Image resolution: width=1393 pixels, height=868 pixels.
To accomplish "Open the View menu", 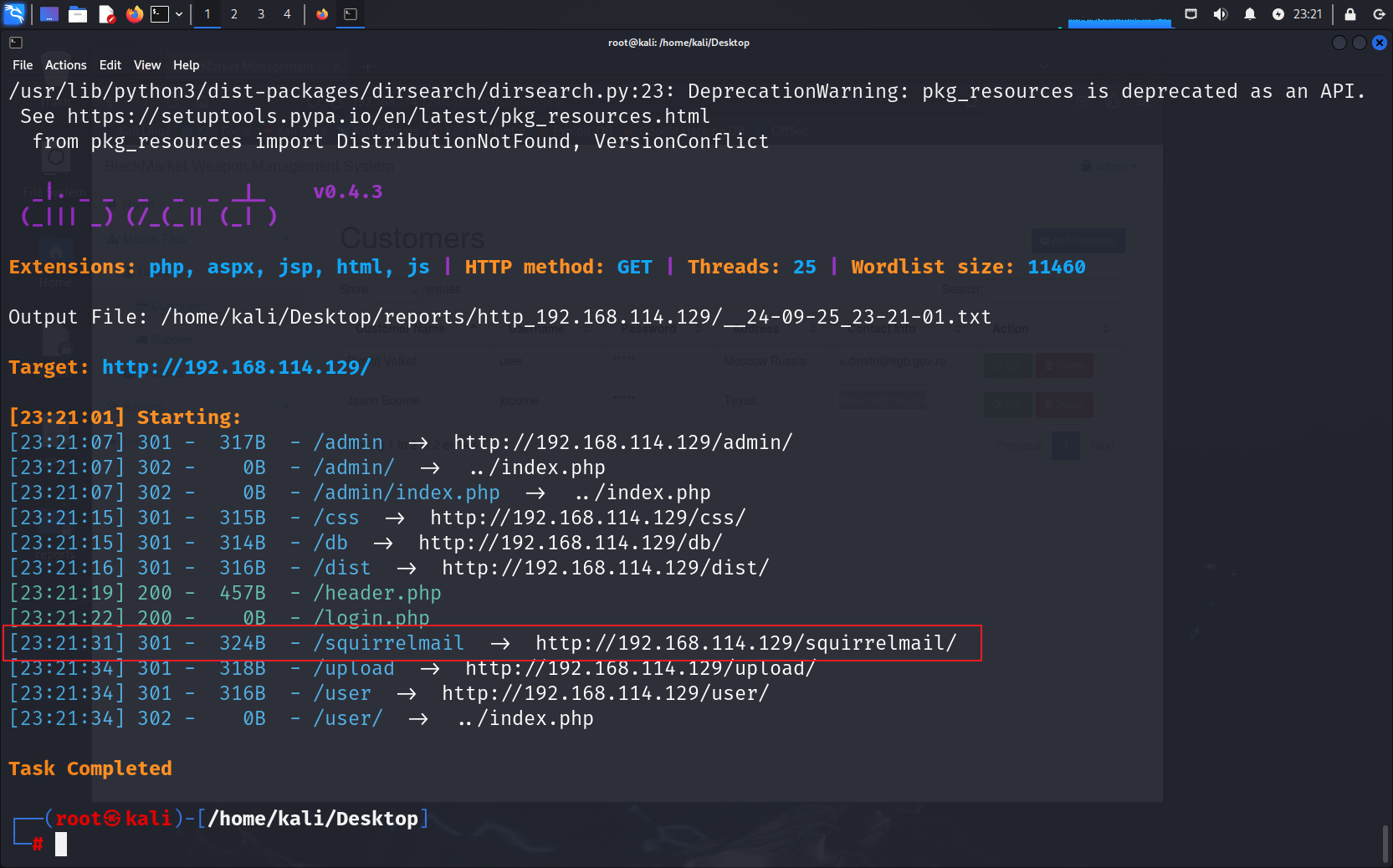I will [x=147, y=65].
